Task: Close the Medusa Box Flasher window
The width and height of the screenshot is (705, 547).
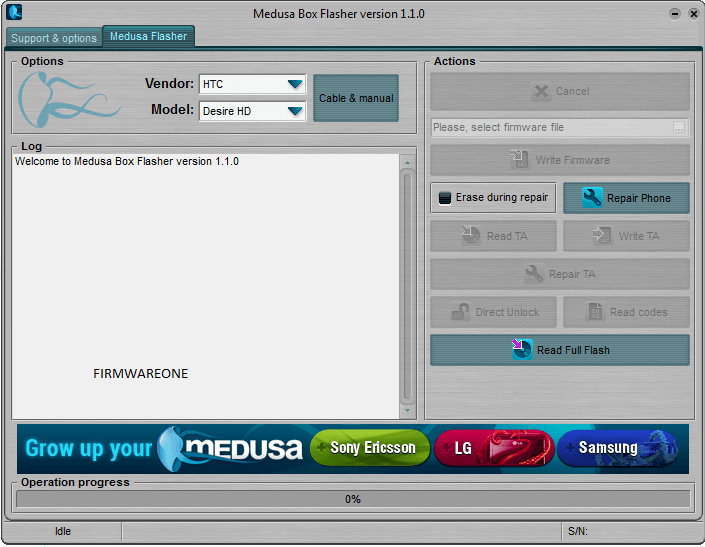Action: (x=694, y=14)
